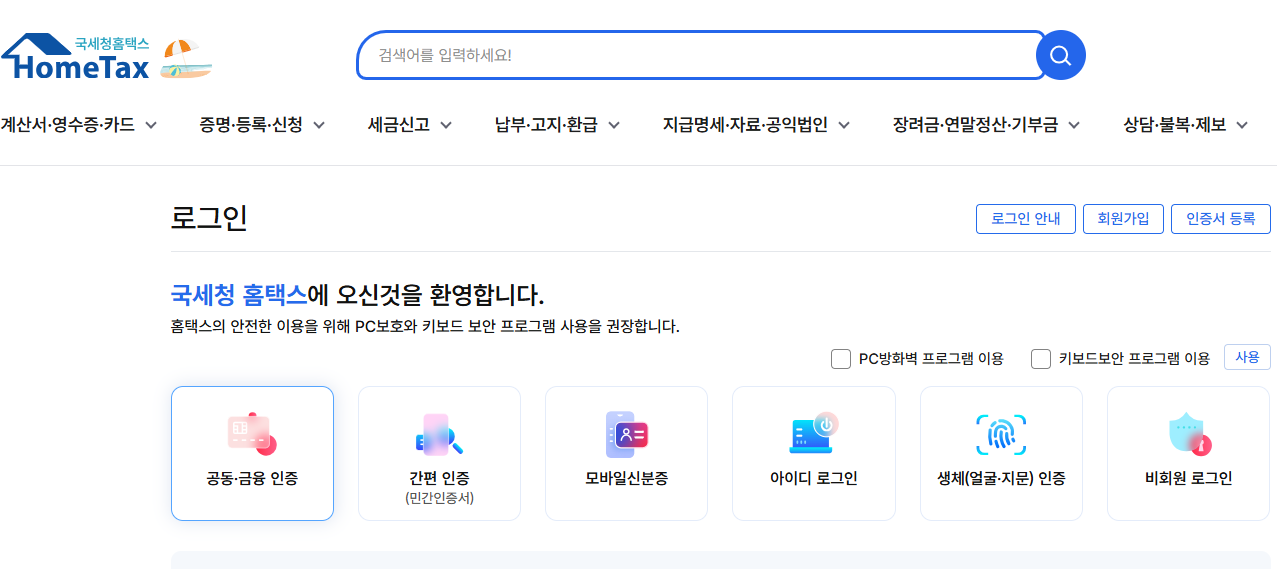The width and height of the screenshot is (1277, 569).
Task: Click the 사용 button
Action: click(1247, 357)
